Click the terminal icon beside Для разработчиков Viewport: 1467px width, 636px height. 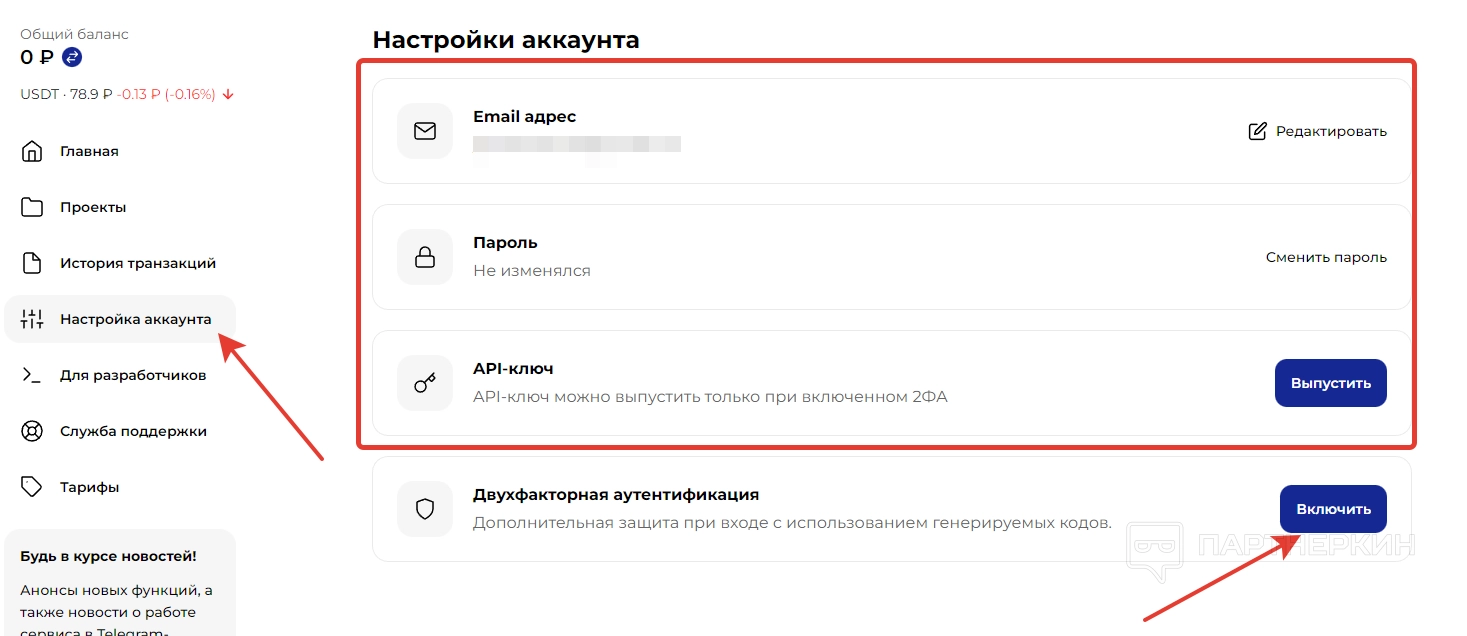click(32, 375)
